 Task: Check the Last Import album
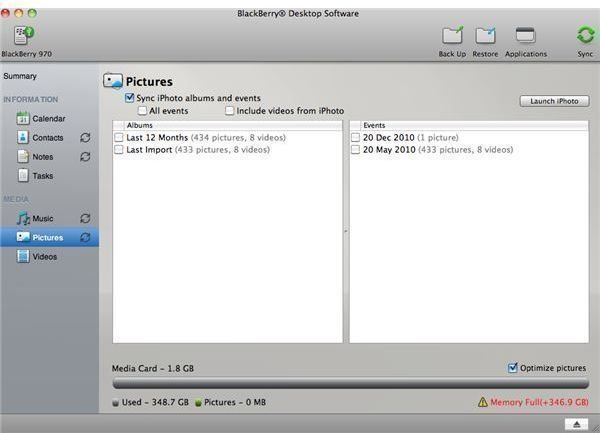pyautogui.click(x=119, y=150)
